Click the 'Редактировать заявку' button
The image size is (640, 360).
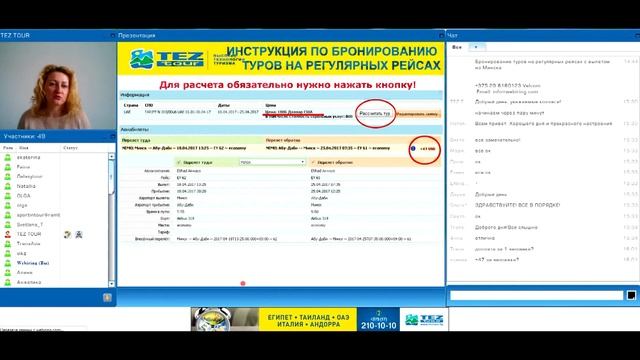(418, 114)
